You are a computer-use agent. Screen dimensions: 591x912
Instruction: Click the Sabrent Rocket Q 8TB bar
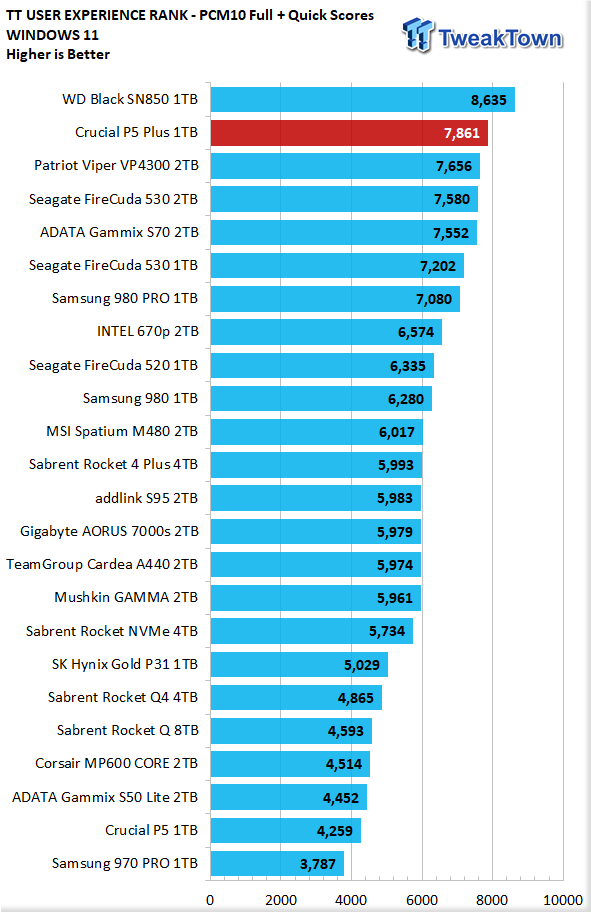tap(291, 731)
